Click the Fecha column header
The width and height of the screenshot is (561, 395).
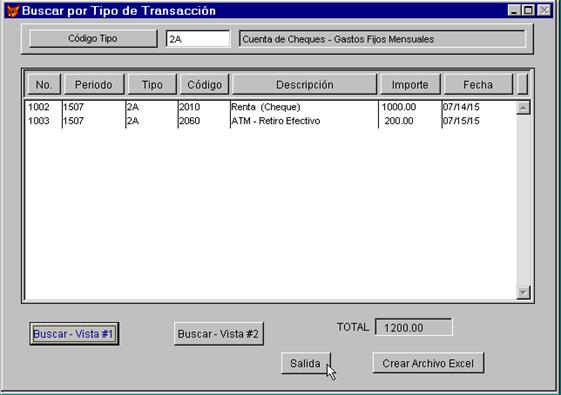pos(478,85)
